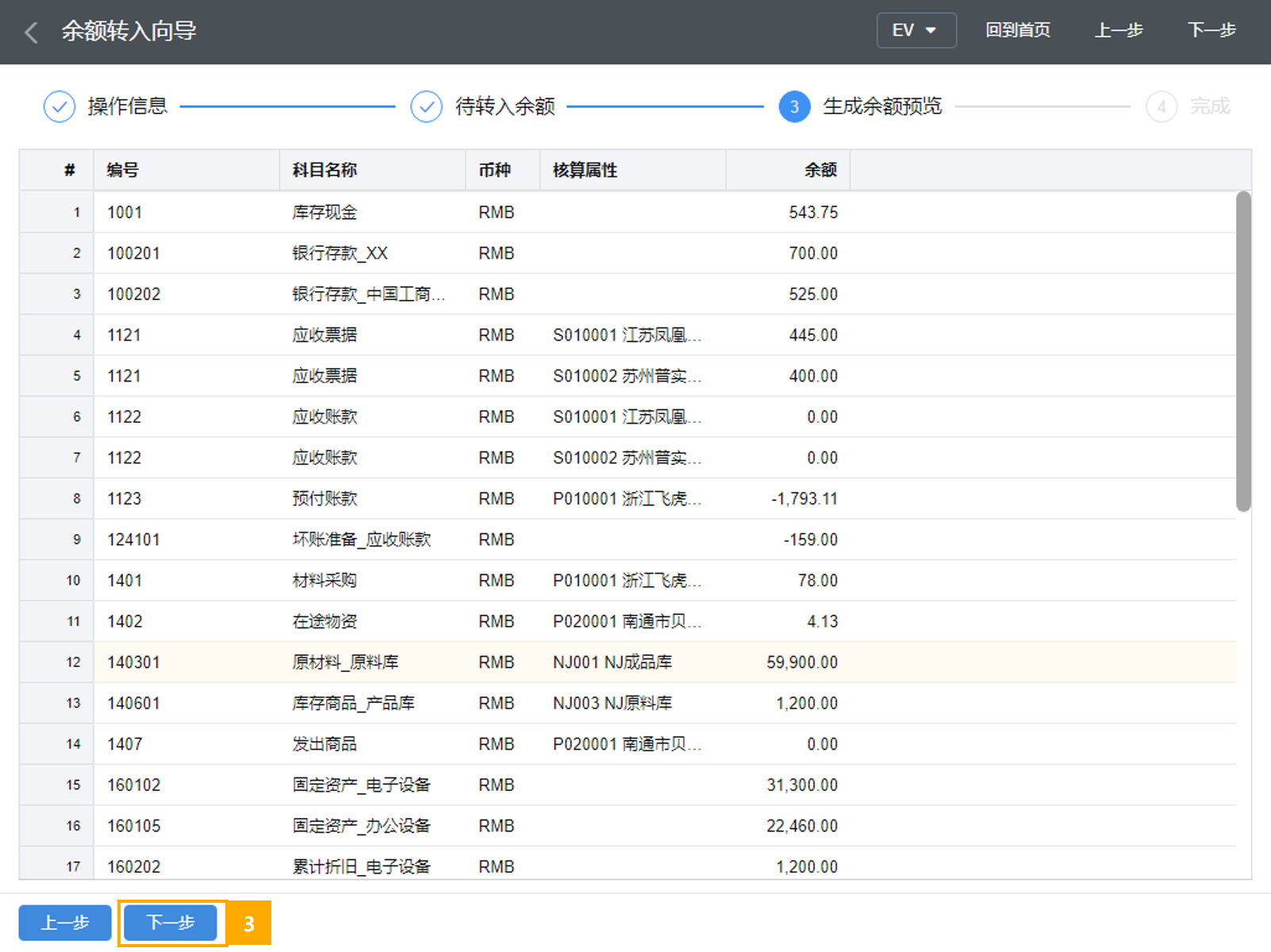This screenshot has height=952, width=1271.
Task: Select step 3 circle 生成余额预览
Action: pos(794,106)
